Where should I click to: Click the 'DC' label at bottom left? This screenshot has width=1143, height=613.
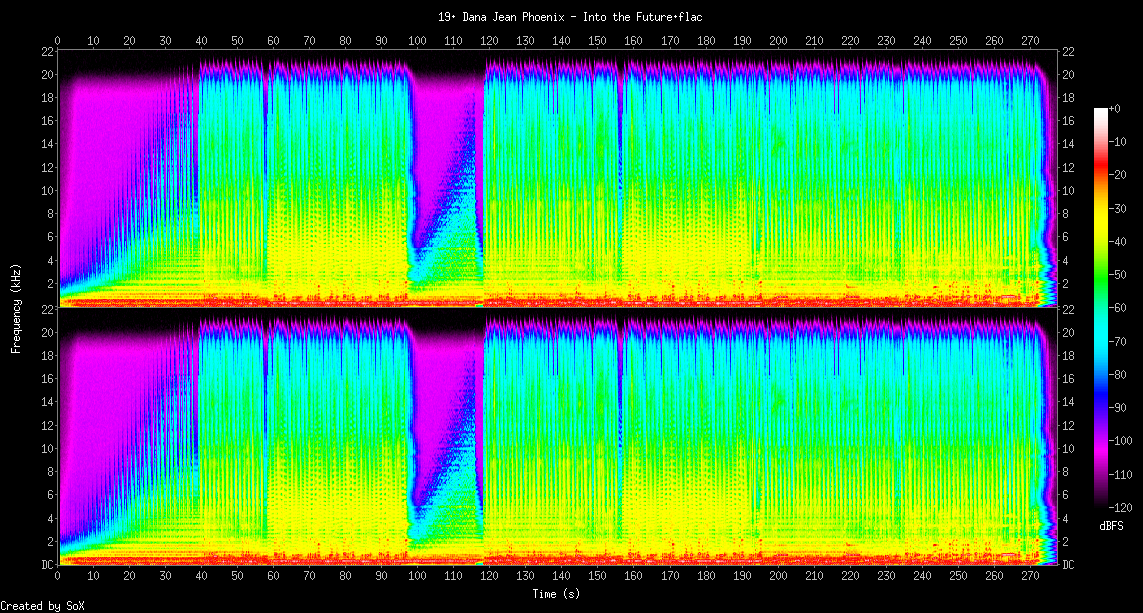coord(46,565)
